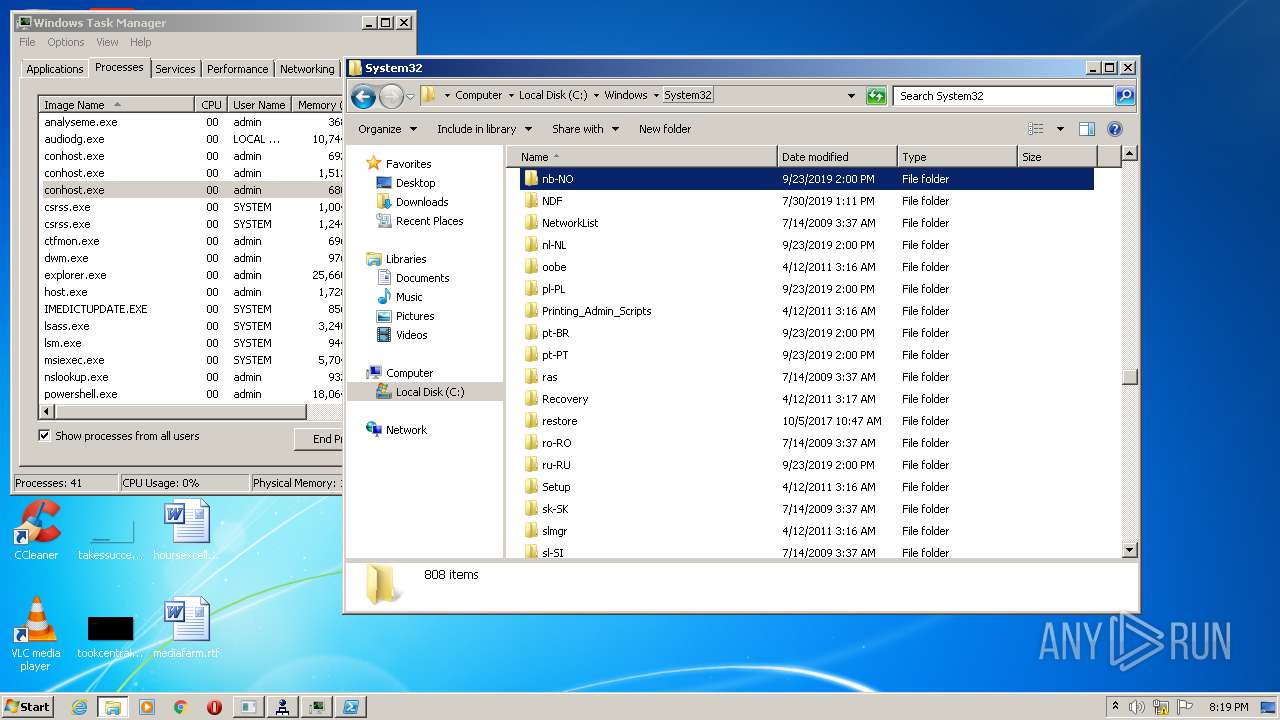Click the Action Center flag tray icon
1280x720 pixels.
pyautogui.click(x=1184, y=707)
